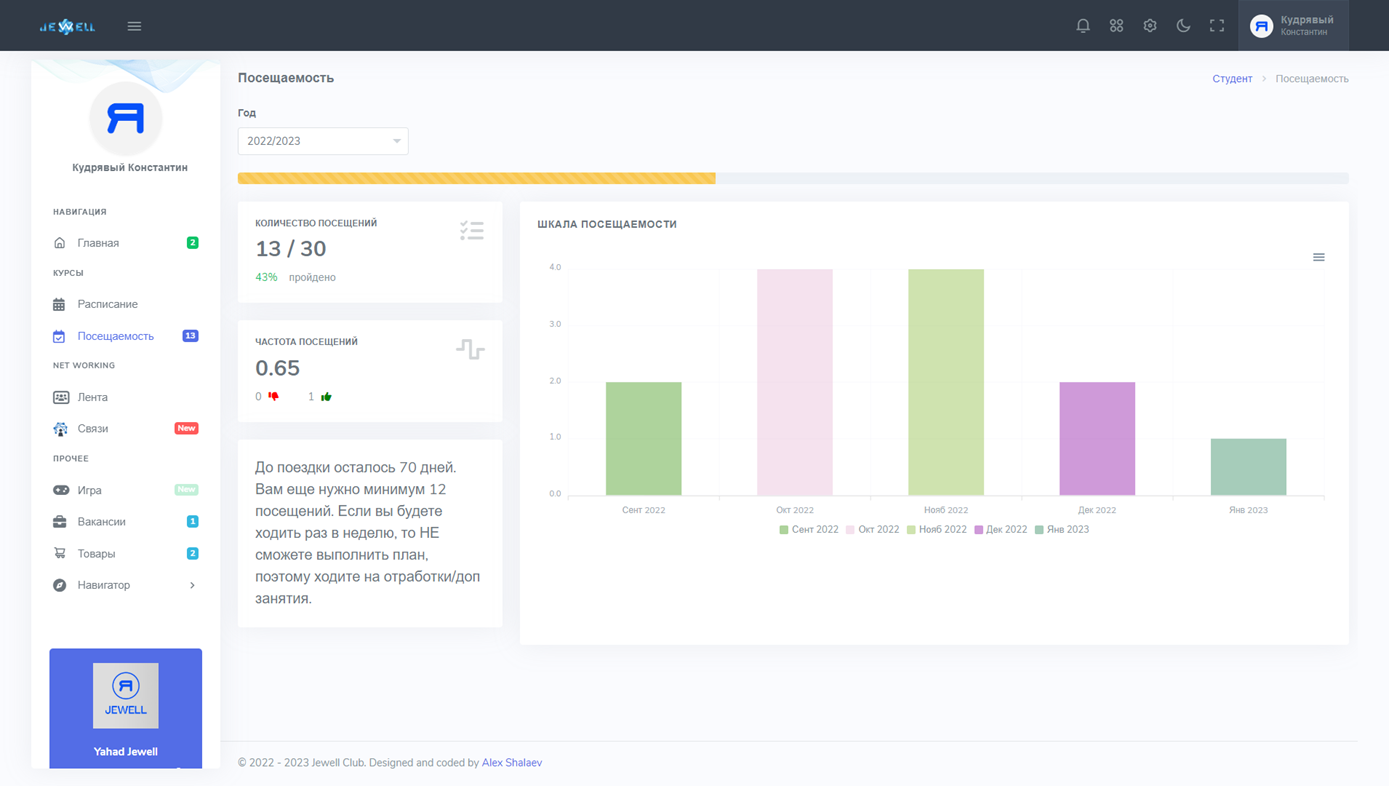Open the notifications bell icon
Viewport: 1389px width, 786px height.
pyautogui.click(x=1083, y=26)
